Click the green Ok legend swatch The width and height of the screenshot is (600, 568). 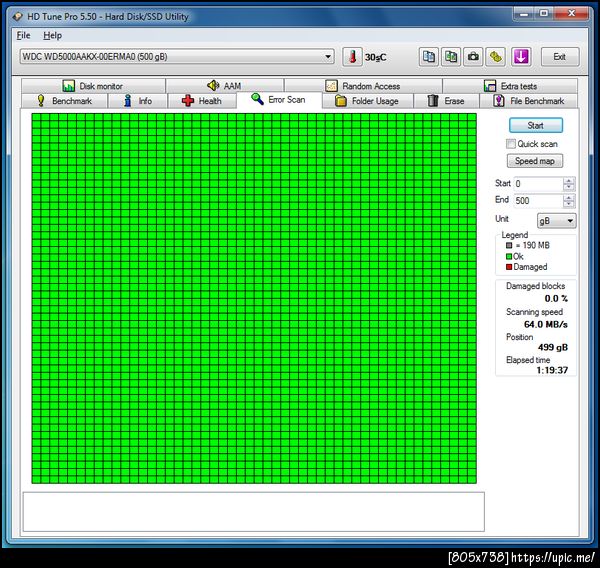click(509, 256)
